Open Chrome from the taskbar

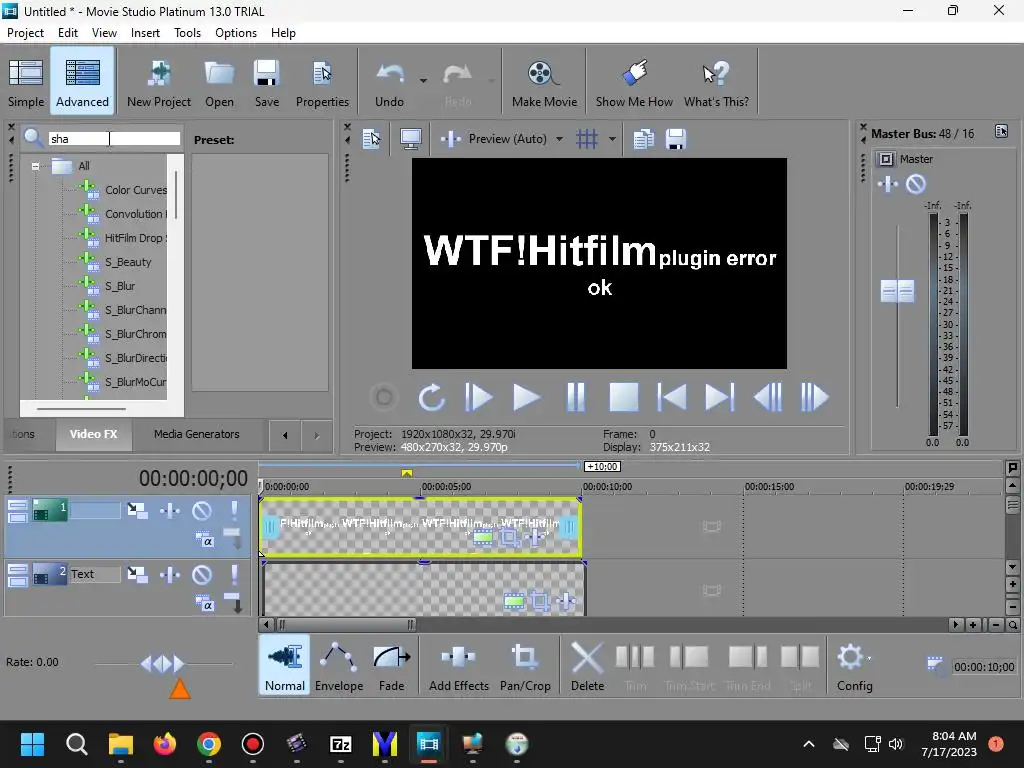click(x=209, y=744)
